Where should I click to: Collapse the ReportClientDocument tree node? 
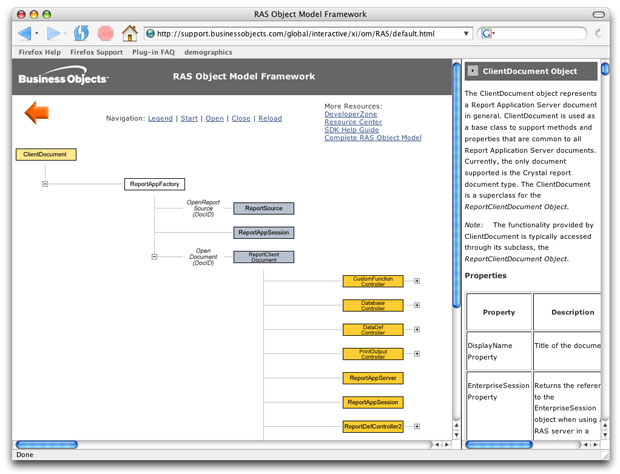tap(154, 257)
